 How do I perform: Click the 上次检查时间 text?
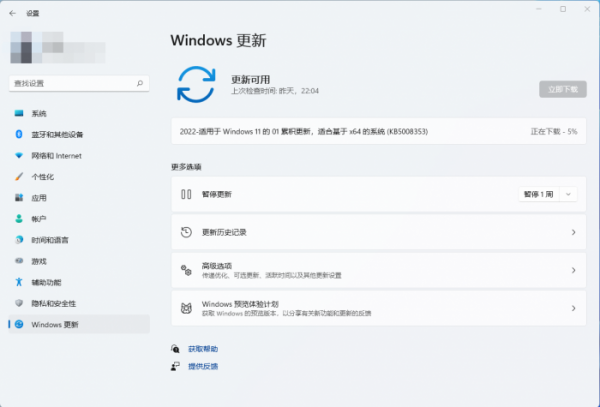[275, 91]
